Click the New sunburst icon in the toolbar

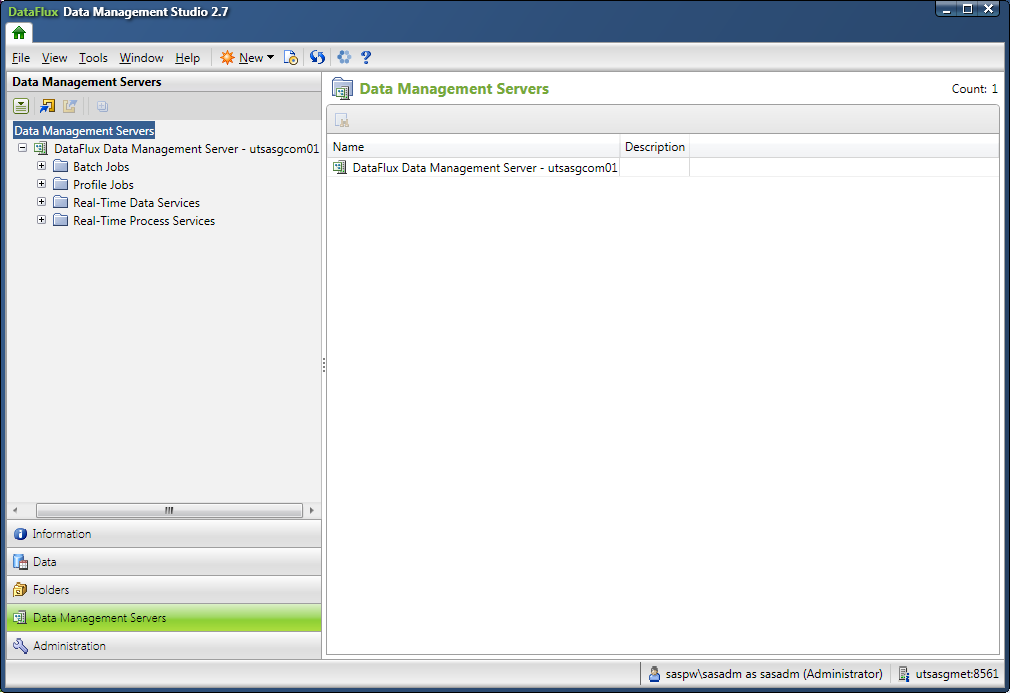click(x=227, y=57)
